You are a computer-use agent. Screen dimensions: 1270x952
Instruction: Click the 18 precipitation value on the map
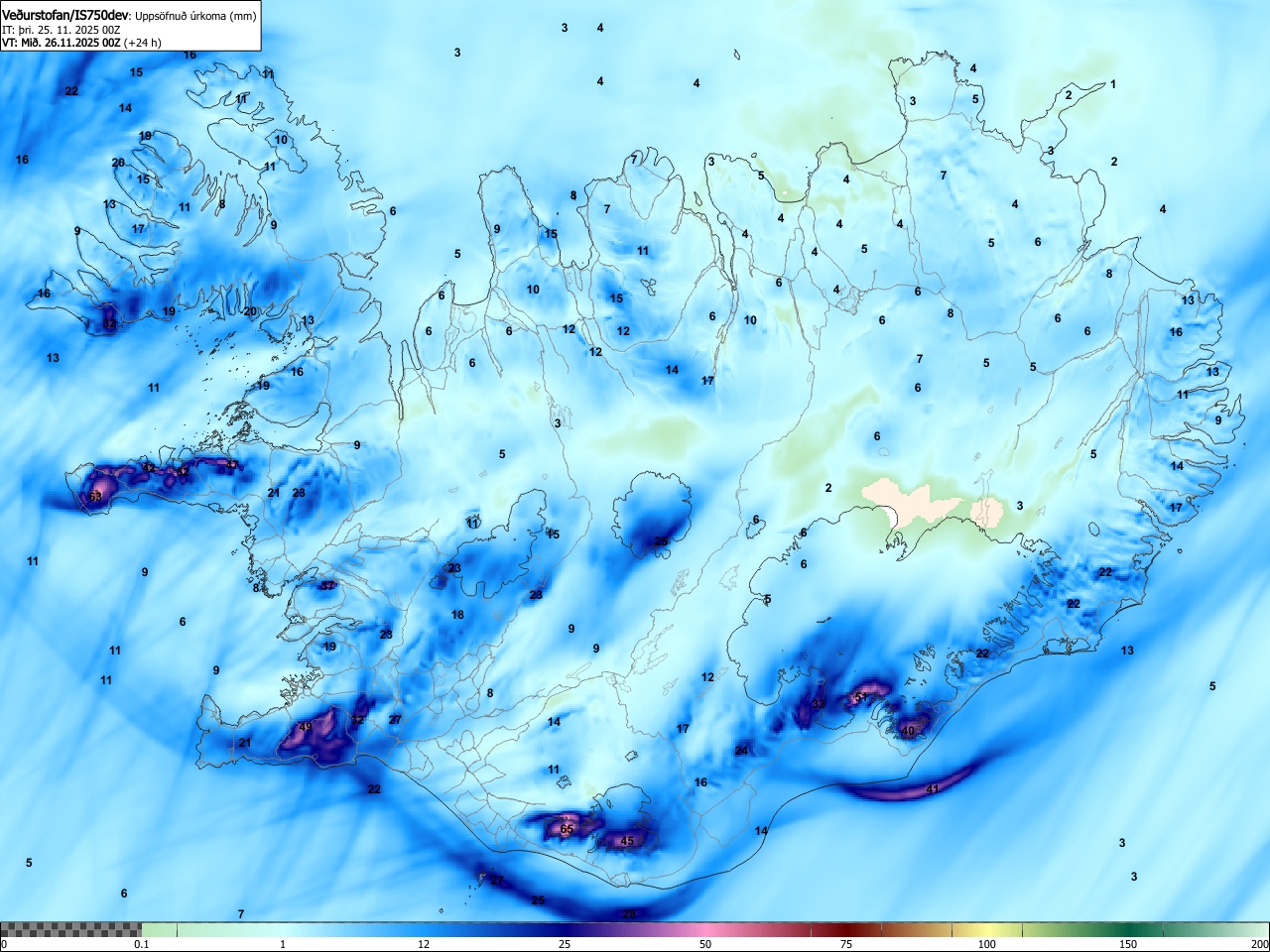coord(457,615)
